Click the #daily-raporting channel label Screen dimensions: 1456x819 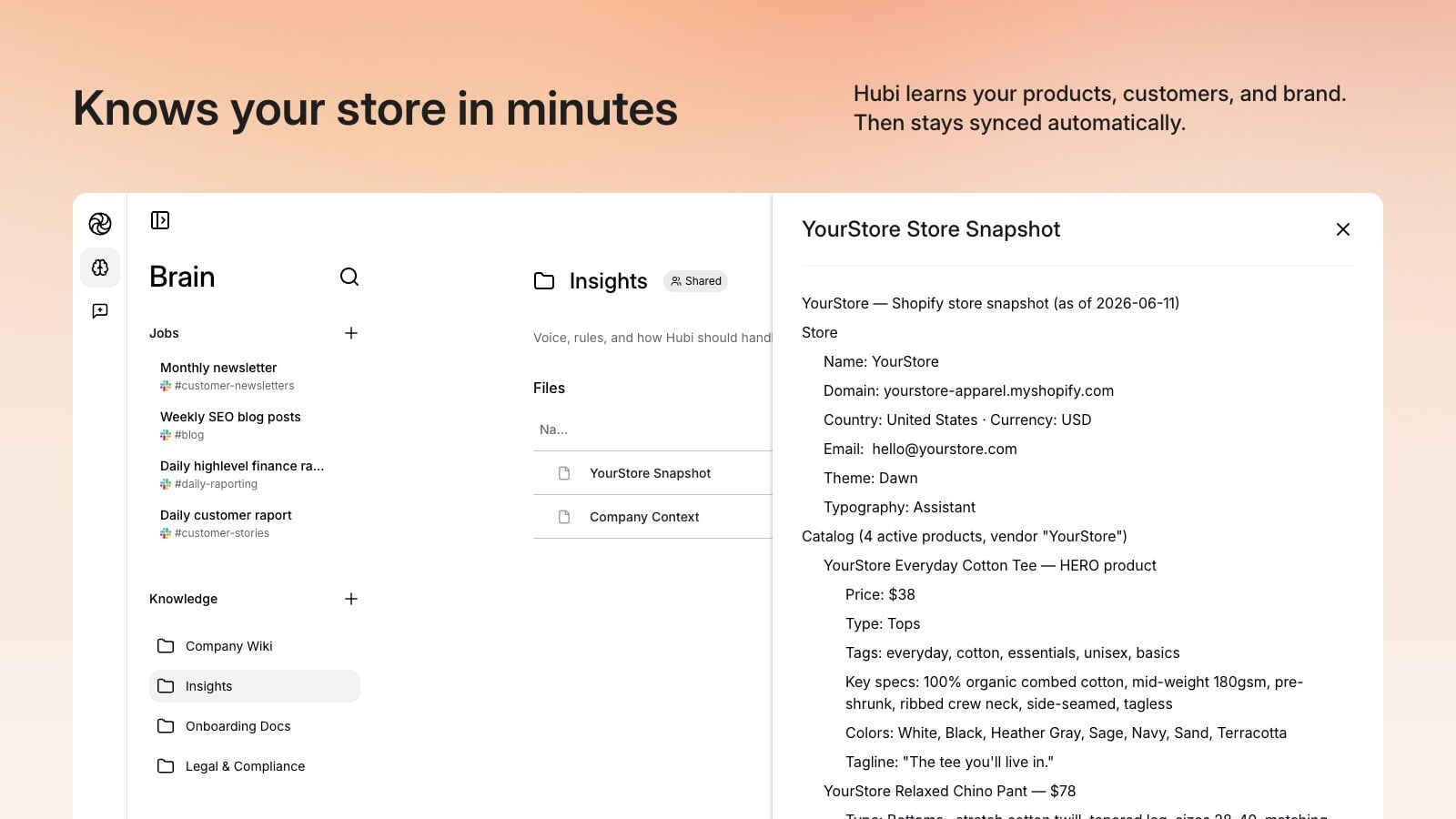click(x=216, y=484)
